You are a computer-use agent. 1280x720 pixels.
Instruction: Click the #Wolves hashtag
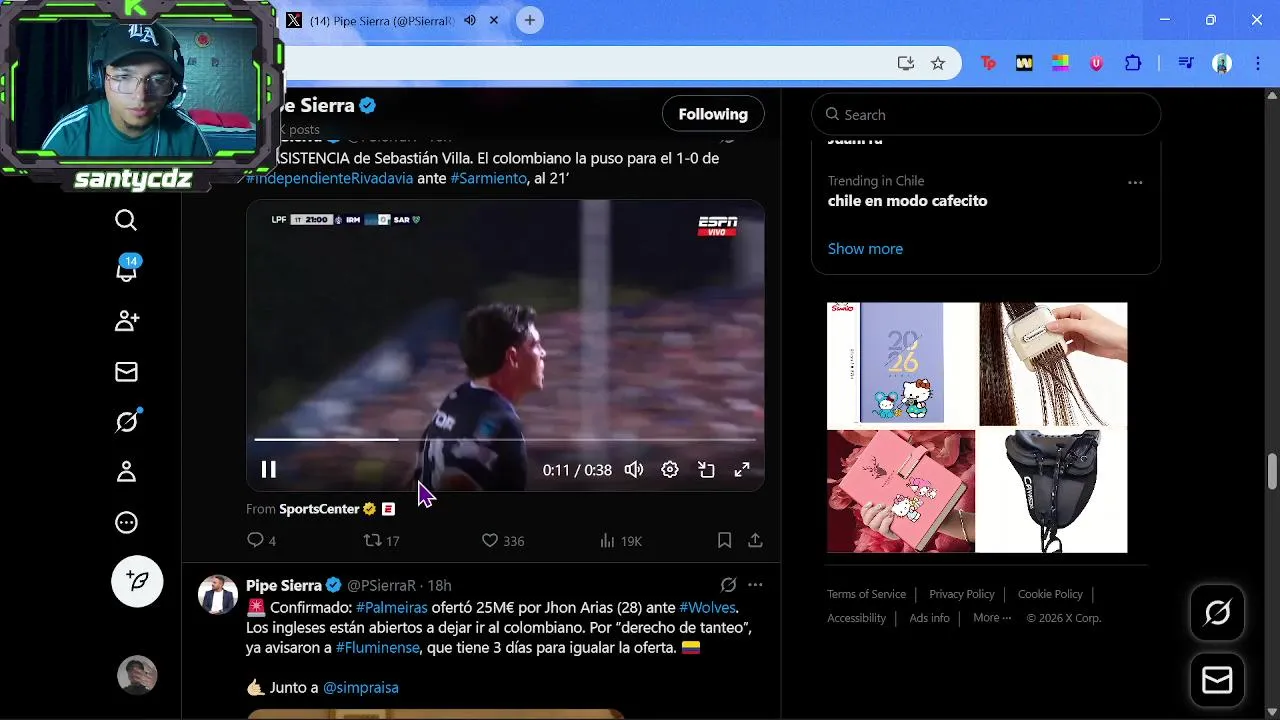[x=707, y=608]
